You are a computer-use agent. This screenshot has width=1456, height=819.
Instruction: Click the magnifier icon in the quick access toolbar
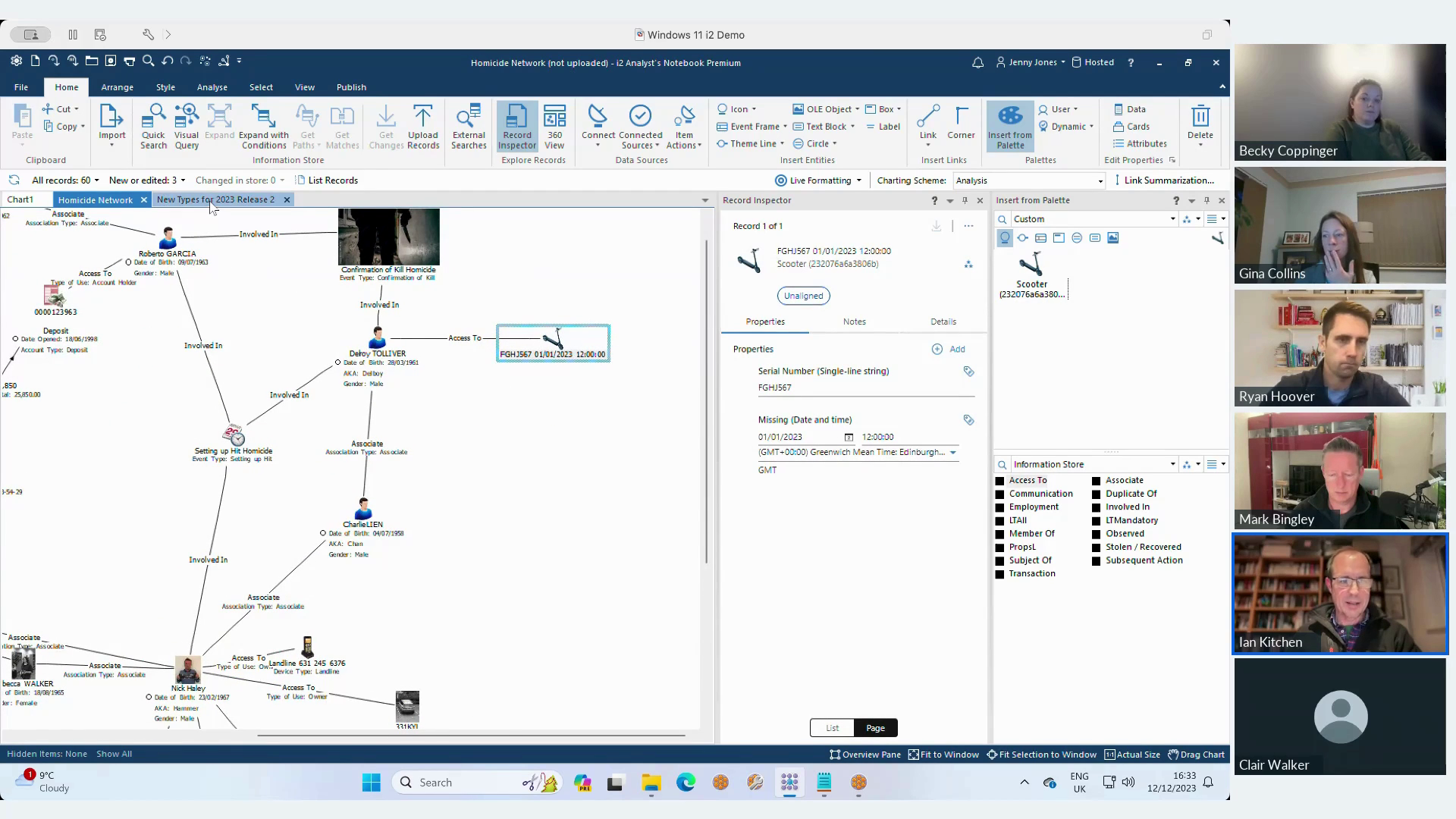point(149,61)
